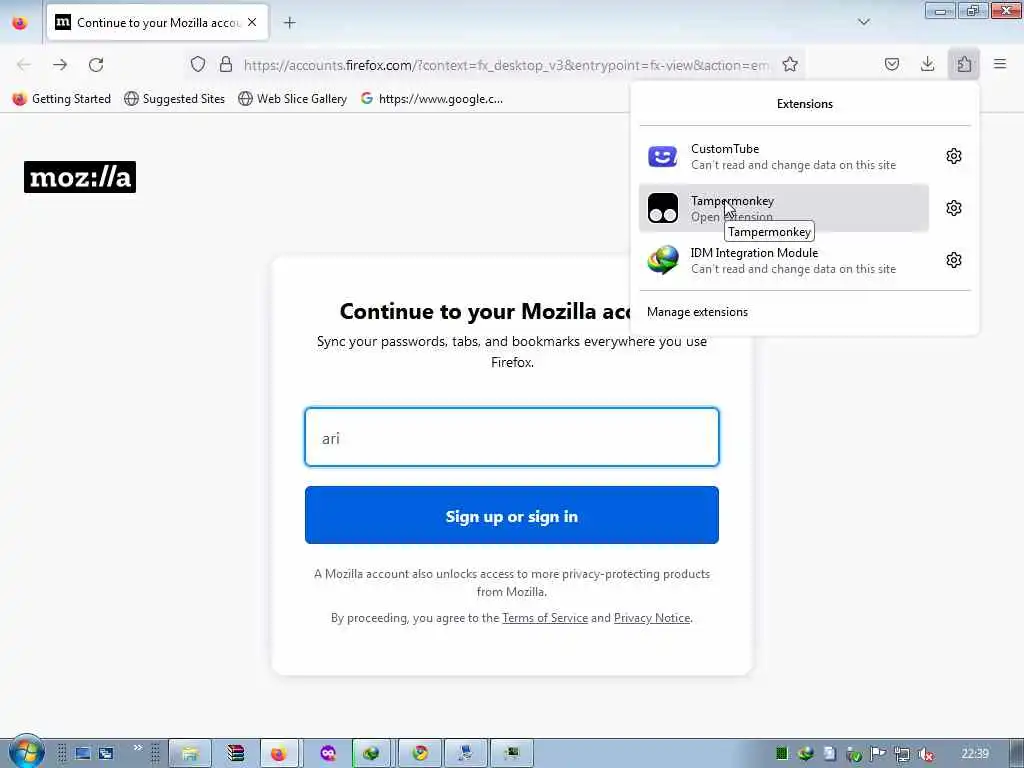The width and height of the screenshot is (1024, 768).
Task: Open File Explorer from the taskbar
Action: point(190,754)
